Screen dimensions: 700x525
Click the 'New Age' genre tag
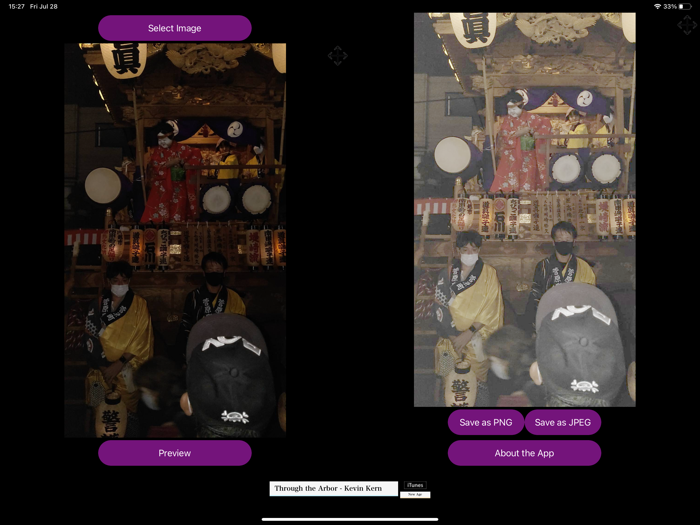pyautogui.click(x=415, y=495)
